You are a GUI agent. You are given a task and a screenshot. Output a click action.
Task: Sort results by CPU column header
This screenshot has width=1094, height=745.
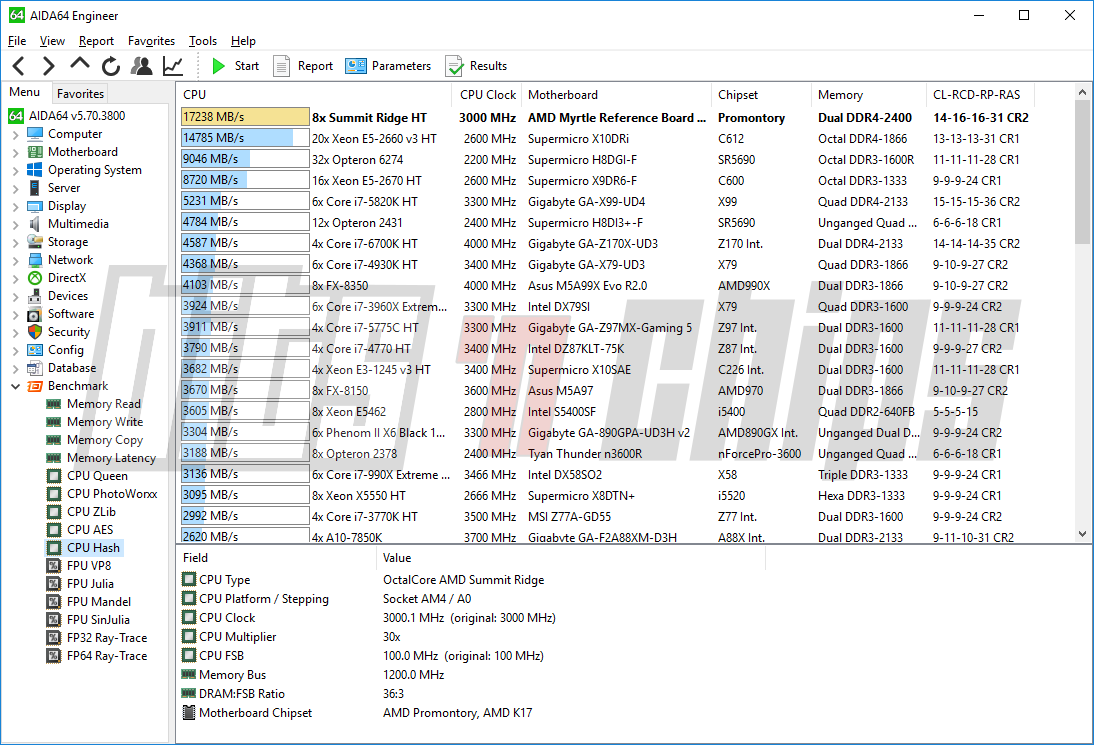click(x=314, y=95)
